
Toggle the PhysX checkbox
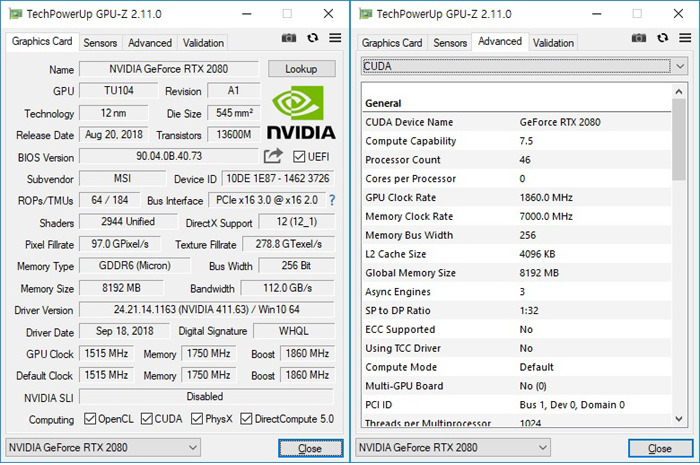[197, 419]
